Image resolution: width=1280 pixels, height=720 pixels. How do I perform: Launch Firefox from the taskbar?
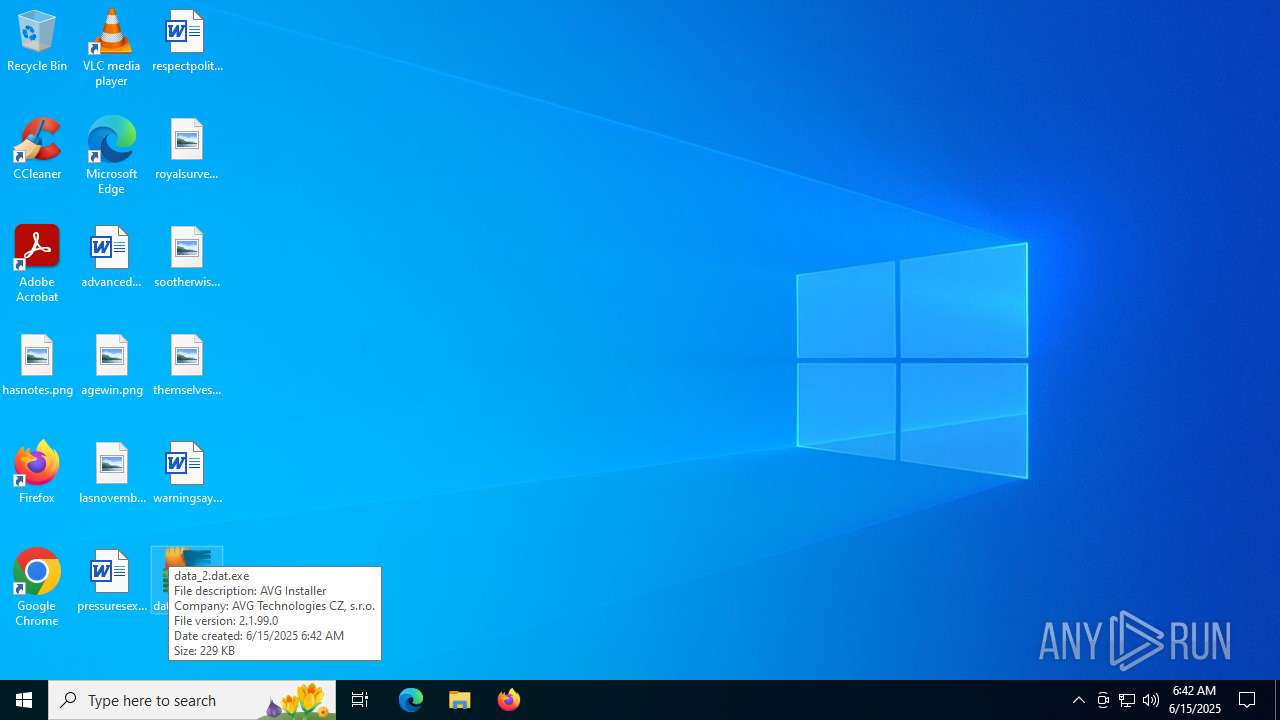click(509, 700)
